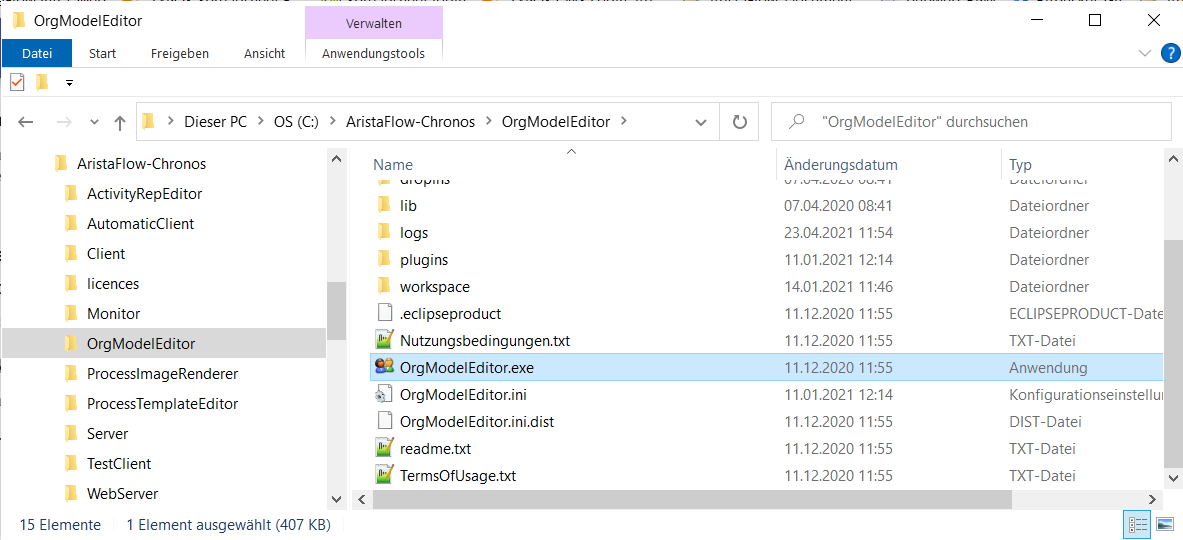Open the Start ribbon tab
The image size is (1183, 540).
tap(103, 54)
